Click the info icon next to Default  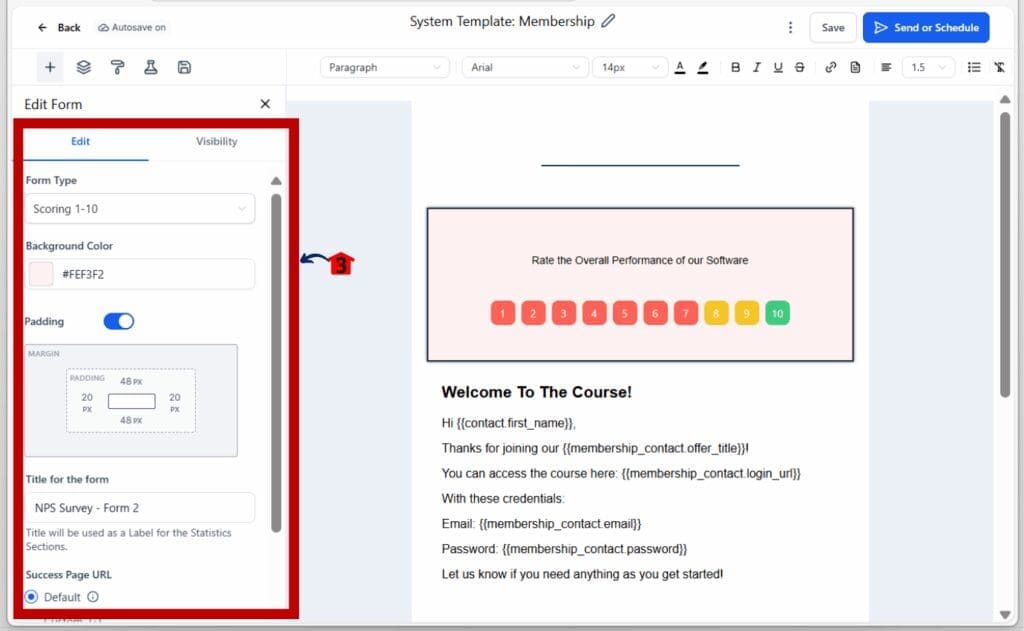tap(93, 597)
